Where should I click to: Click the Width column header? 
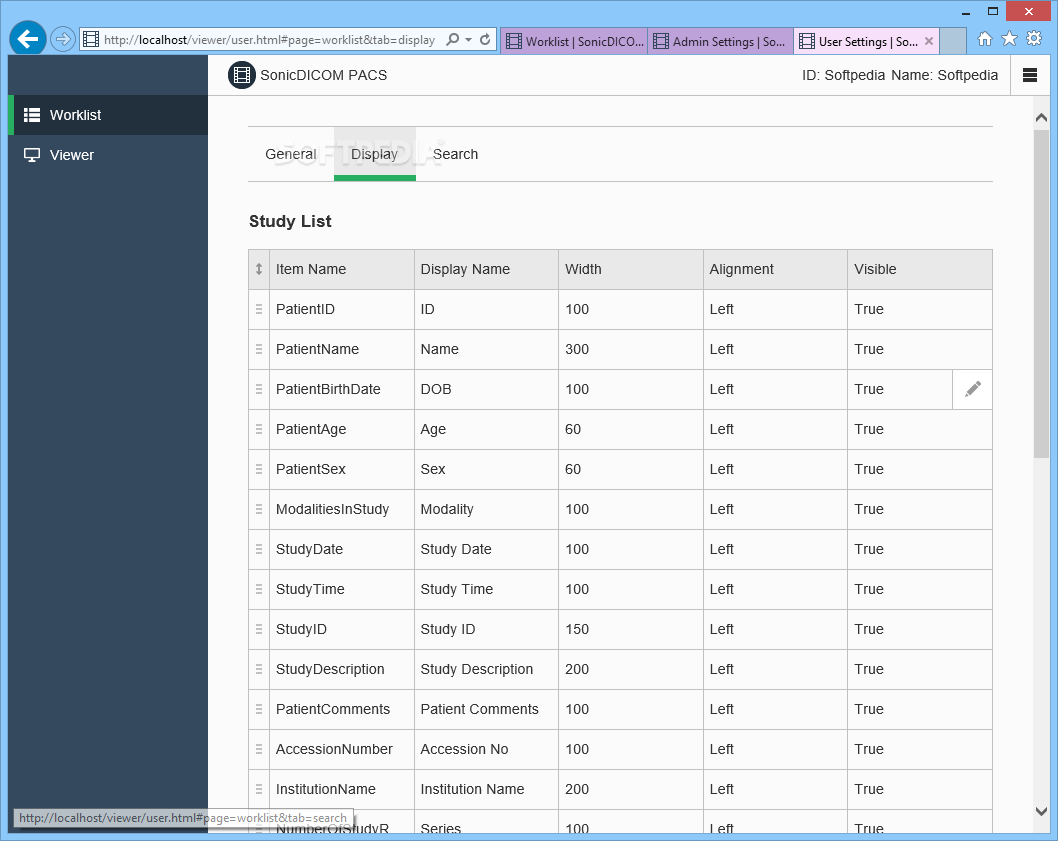coord(631,269)
